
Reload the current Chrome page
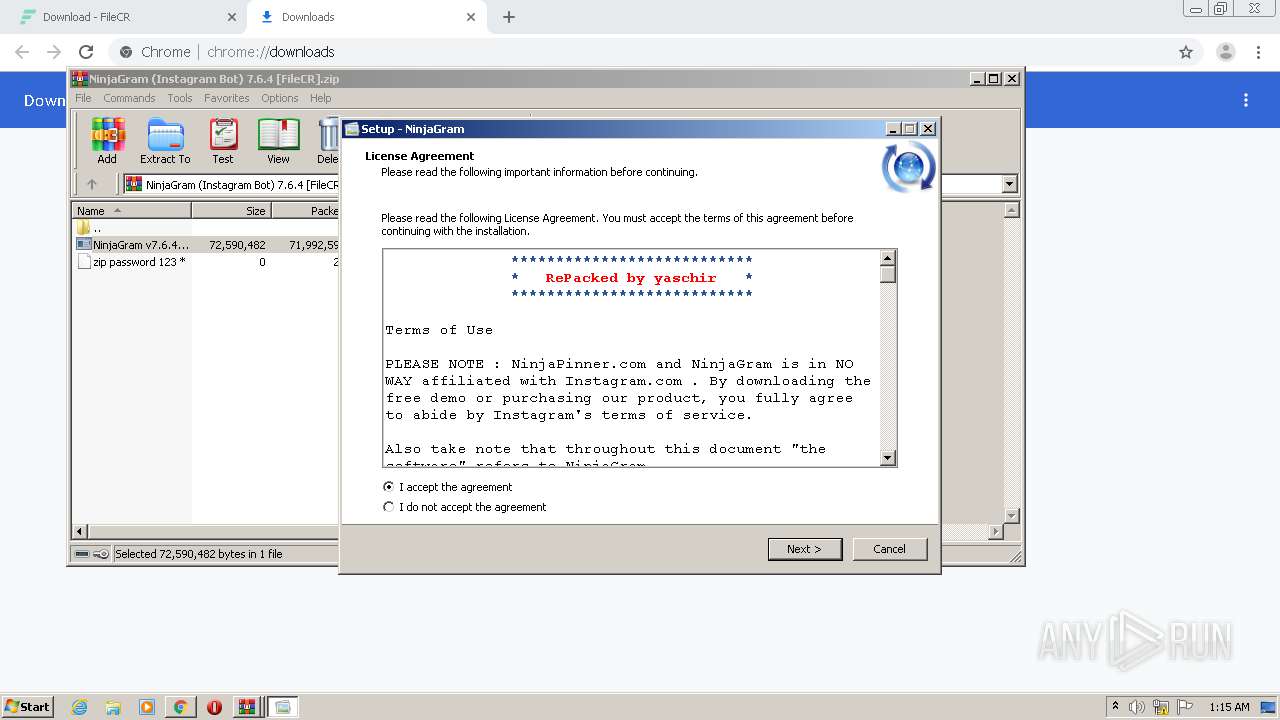[x=86, y=52]
